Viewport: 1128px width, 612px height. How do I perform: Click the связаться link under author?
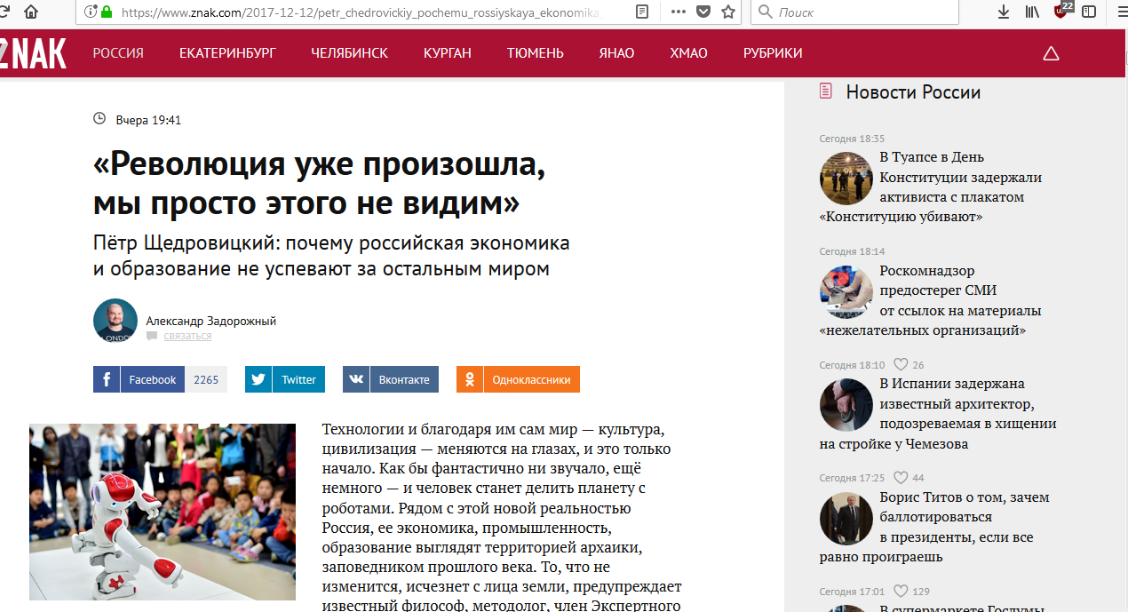point(188,336)
